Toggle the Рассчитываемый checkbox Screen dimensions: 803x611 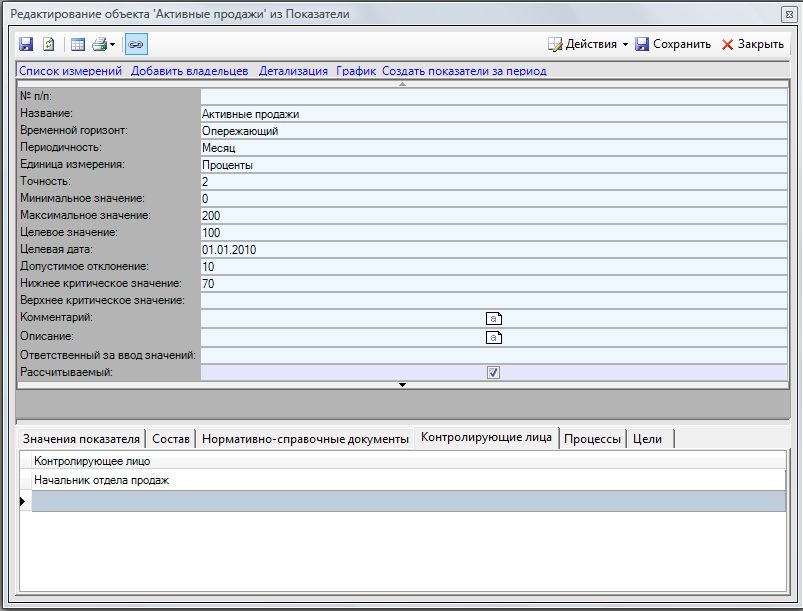click(493, 373)
